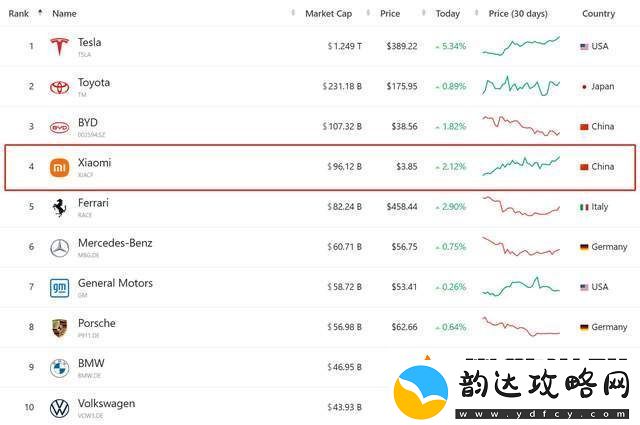Click the BMW roundel logo

tap(60, 368)
